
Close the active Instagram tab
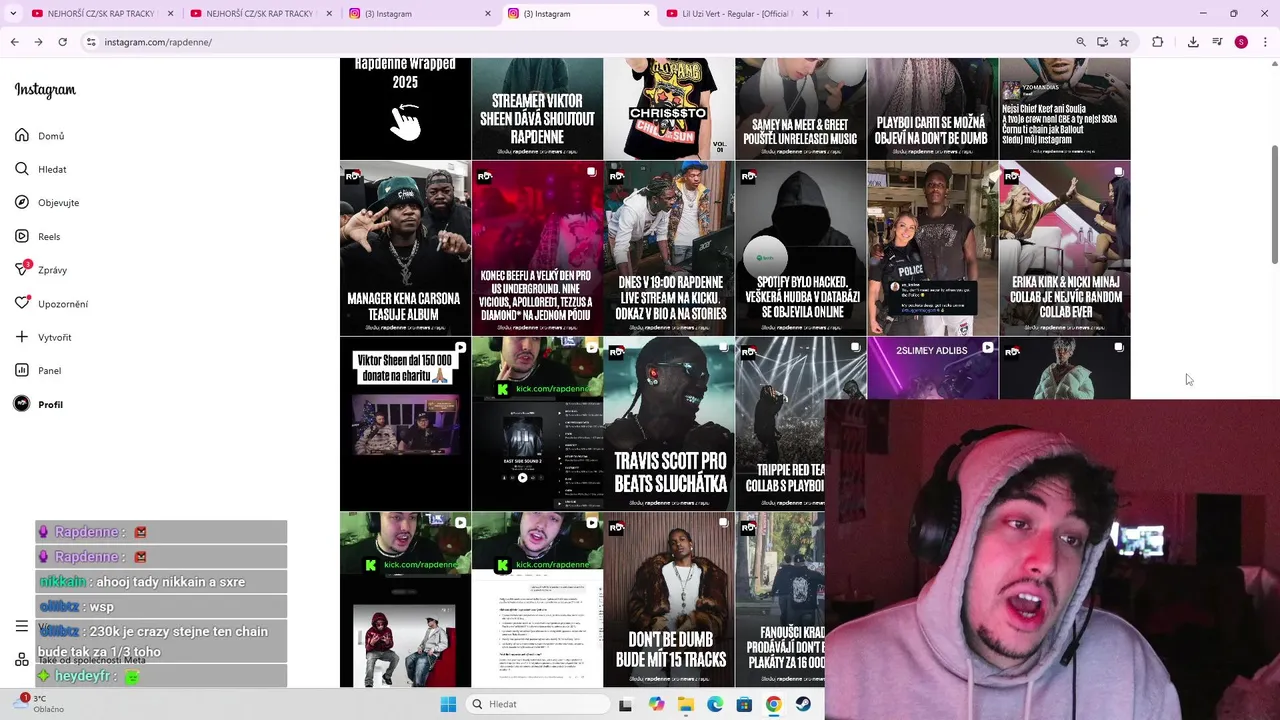tap(647, 14)
